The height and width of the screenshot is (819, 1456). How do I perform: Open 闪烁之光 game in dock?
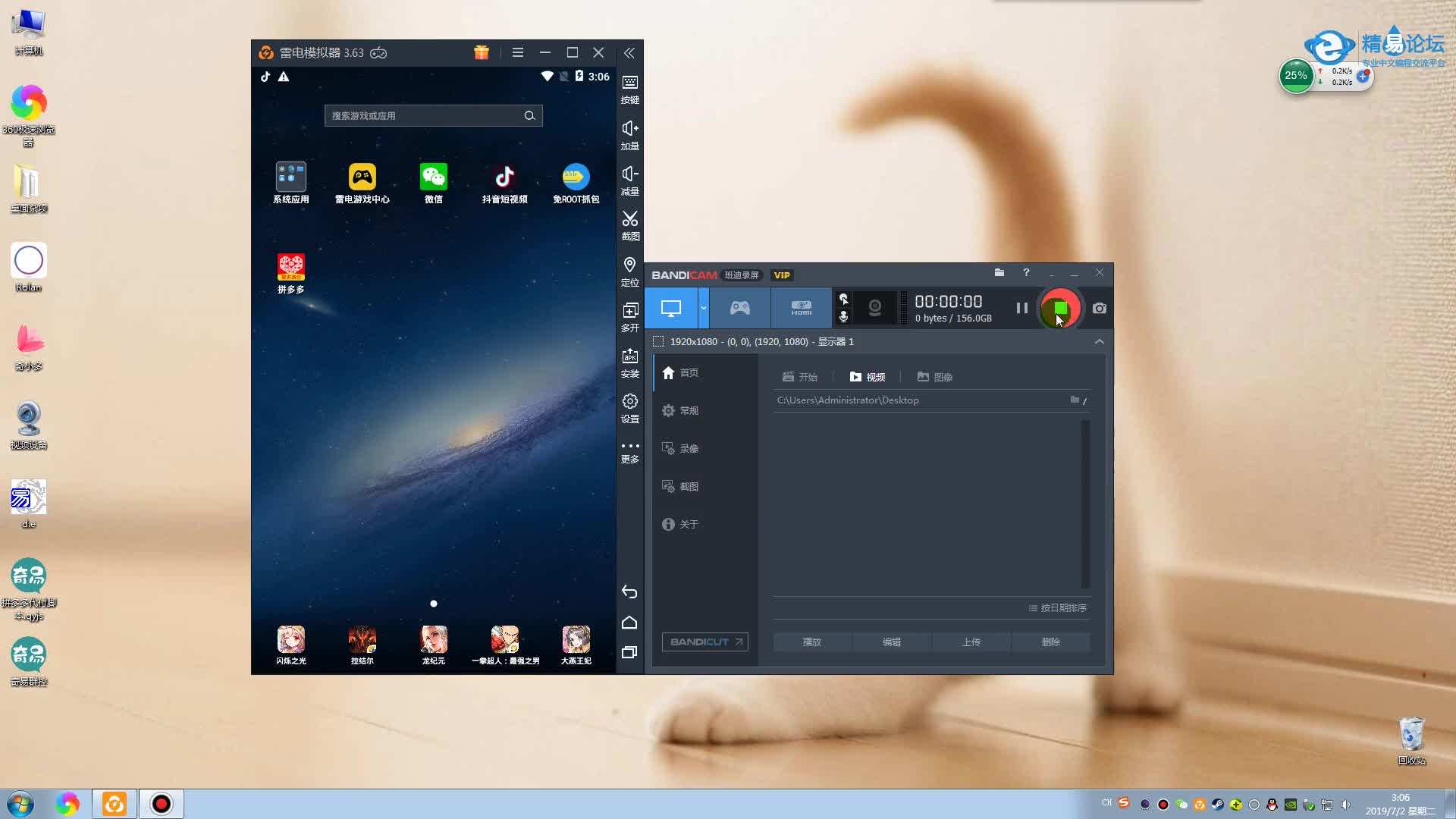point(291,645)
